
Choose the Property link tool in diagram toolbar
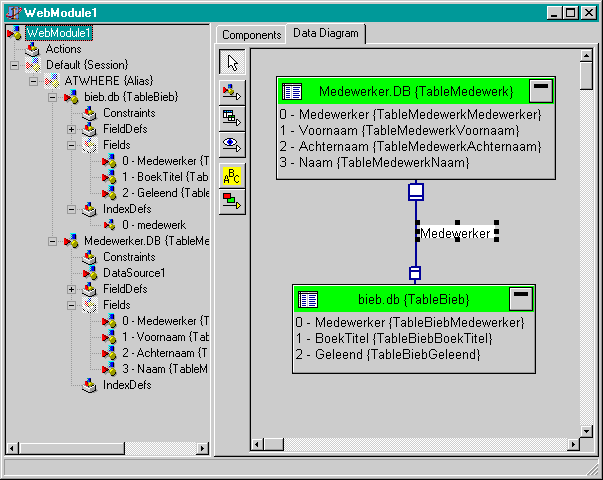click(231, 92)
